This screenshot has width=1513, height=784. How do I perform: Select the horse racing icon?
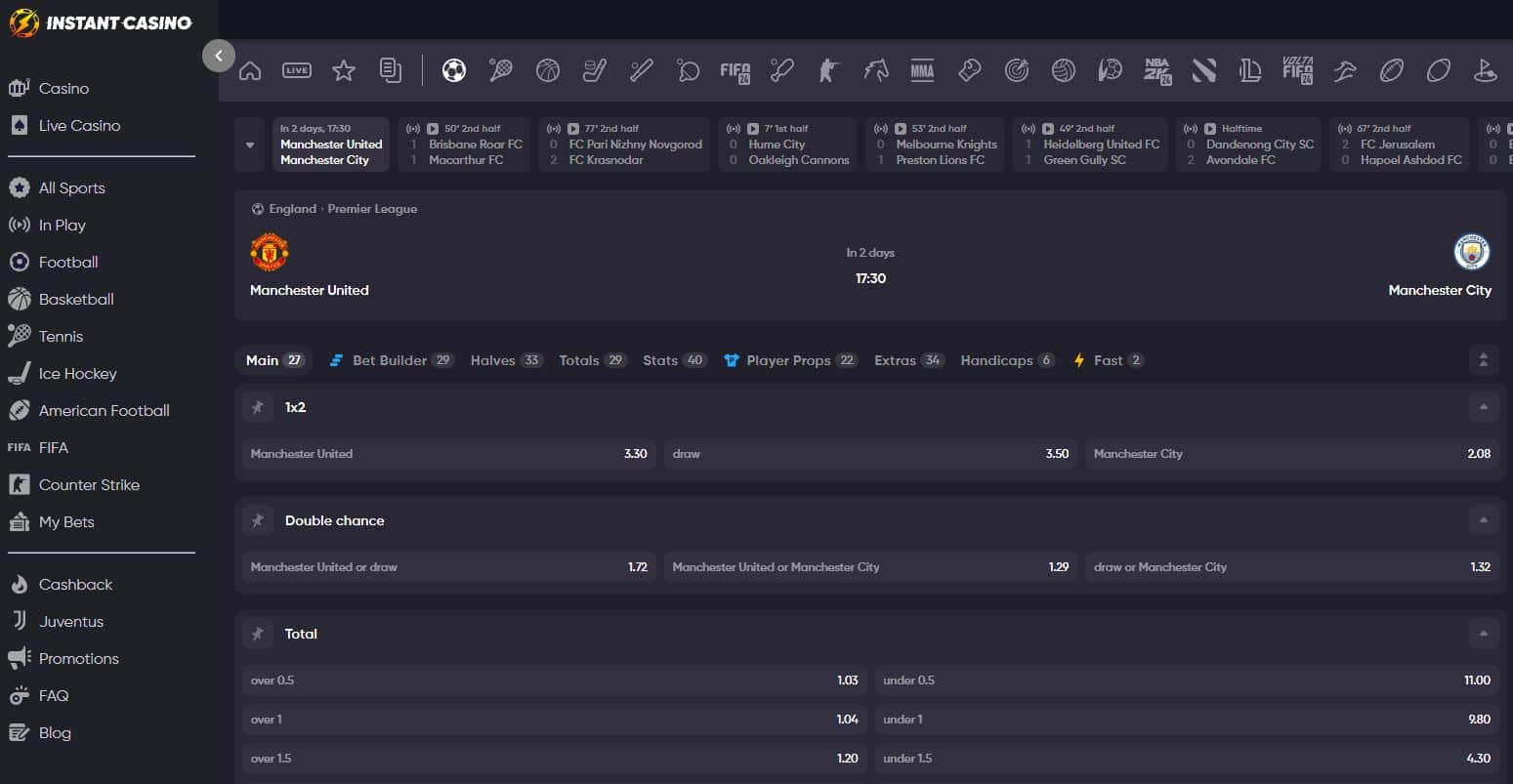tap(876, 70)
